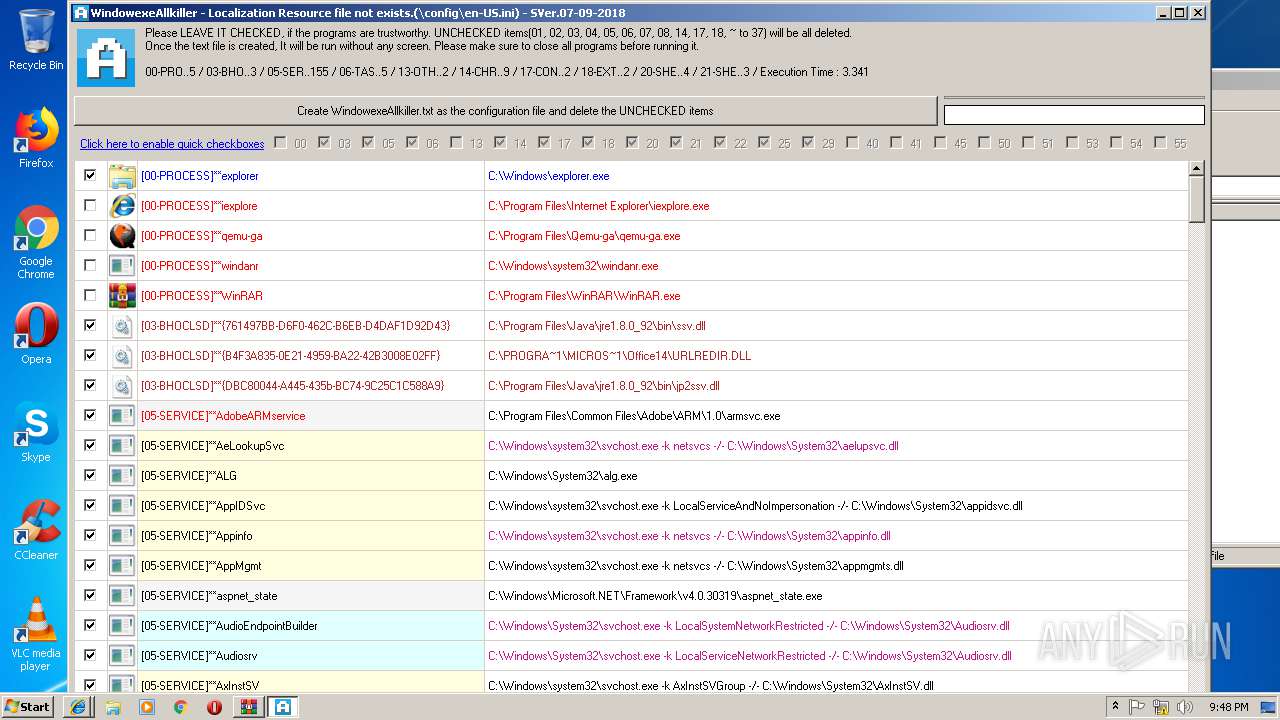Click the taskbar clock showing 9:48 PM

(x=1228, y=707)
